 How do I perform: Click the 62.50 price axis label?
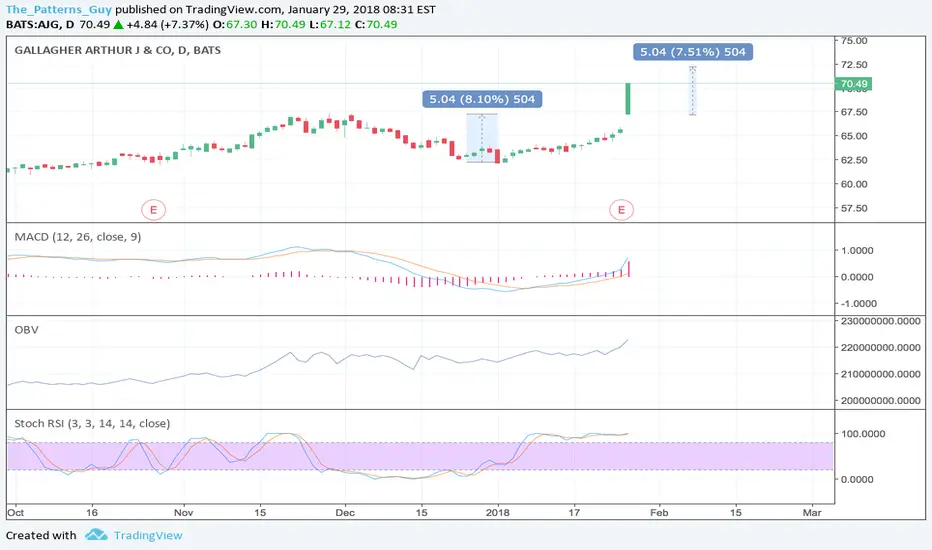[x=854, y=160]
